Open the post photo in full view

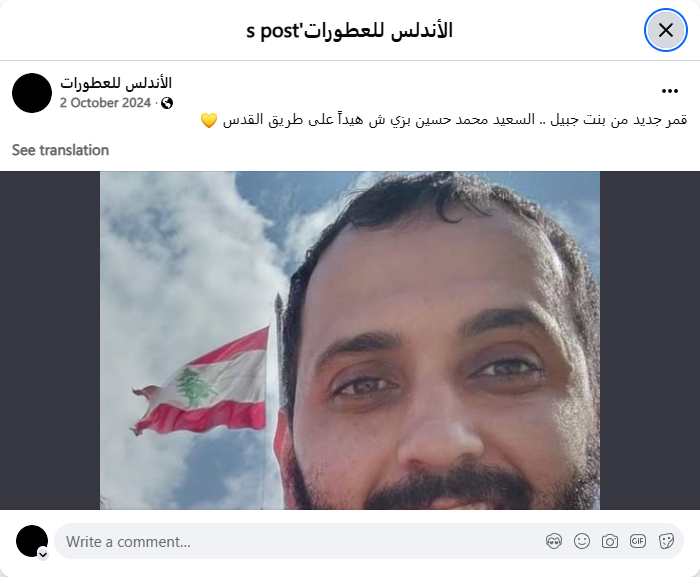(350, 340)
